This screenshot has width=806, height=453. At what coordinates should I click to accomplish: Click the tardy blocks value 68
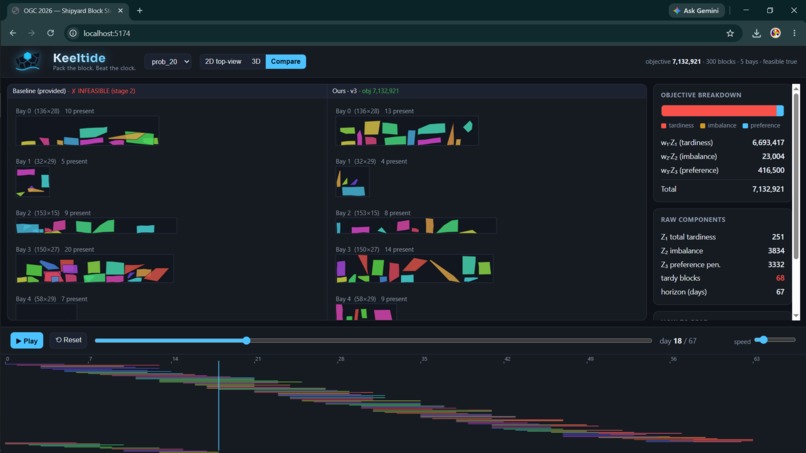(780, 278)
